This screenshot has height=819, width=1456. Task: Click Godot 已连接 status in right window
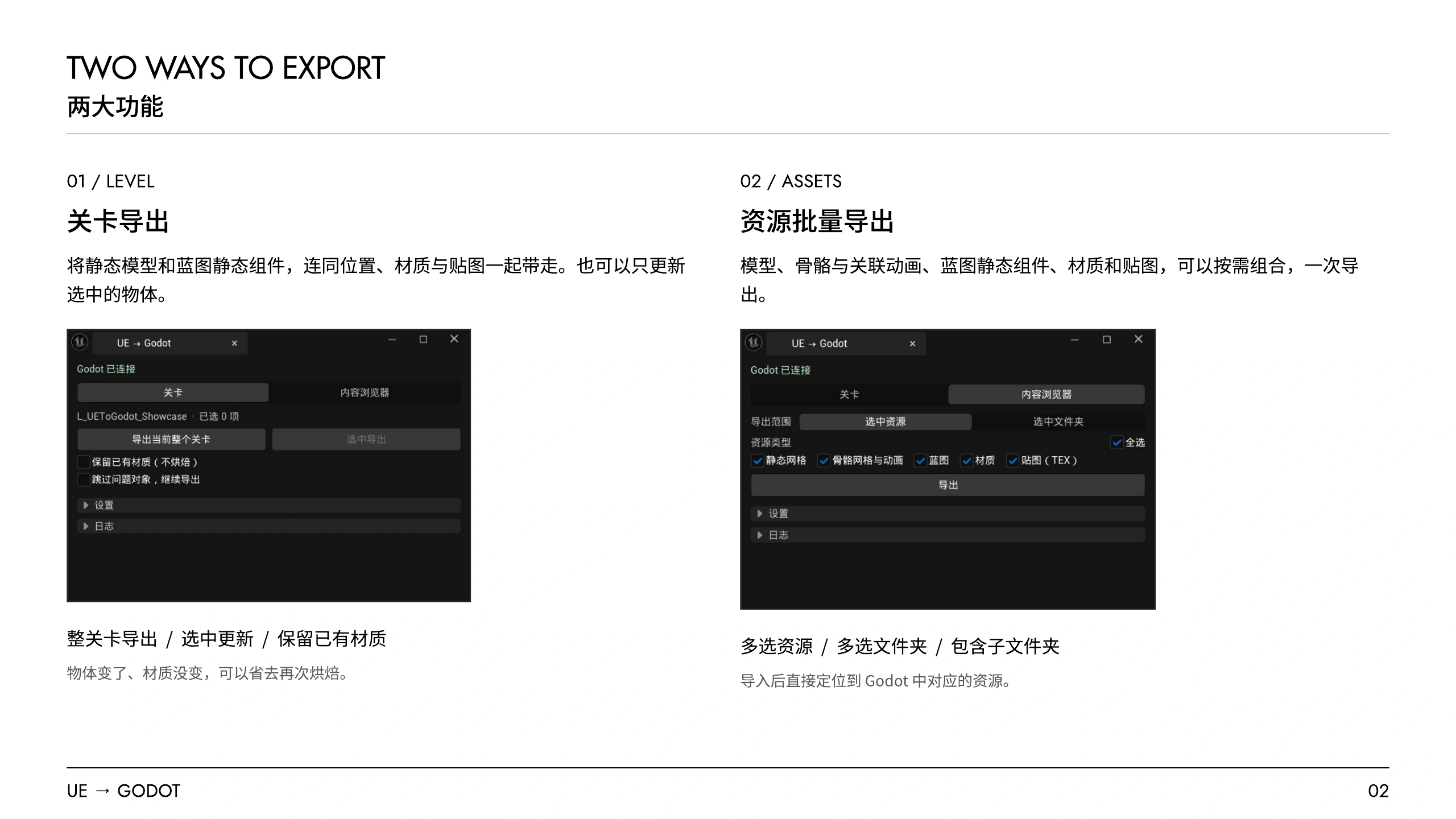[x=780, y=370]
